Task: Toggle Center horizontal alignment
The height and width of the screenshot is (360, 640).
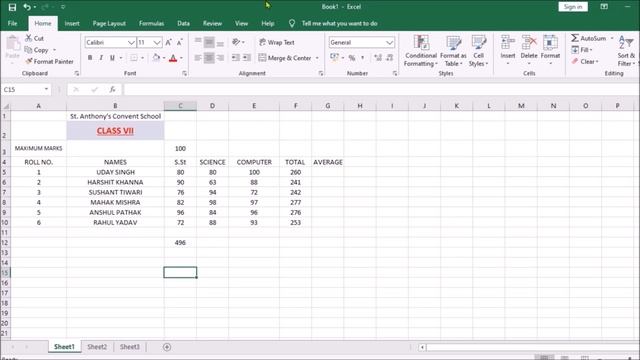Action: click(209, 58)
